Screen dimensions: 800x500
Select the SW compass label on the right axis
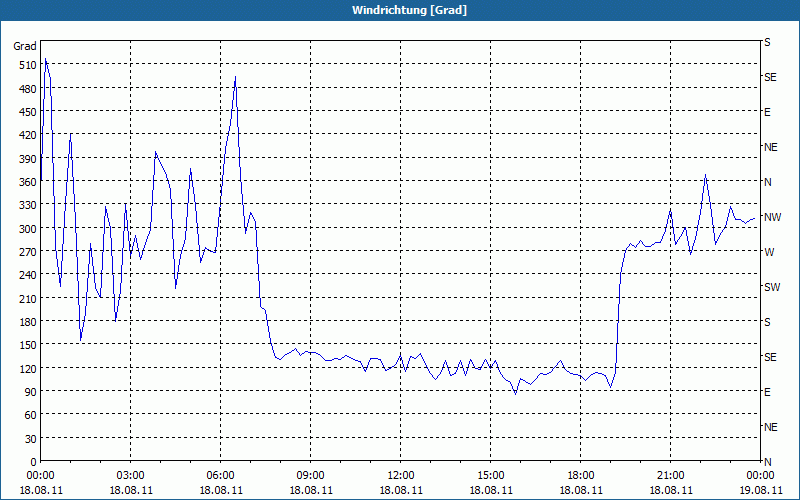772,287
